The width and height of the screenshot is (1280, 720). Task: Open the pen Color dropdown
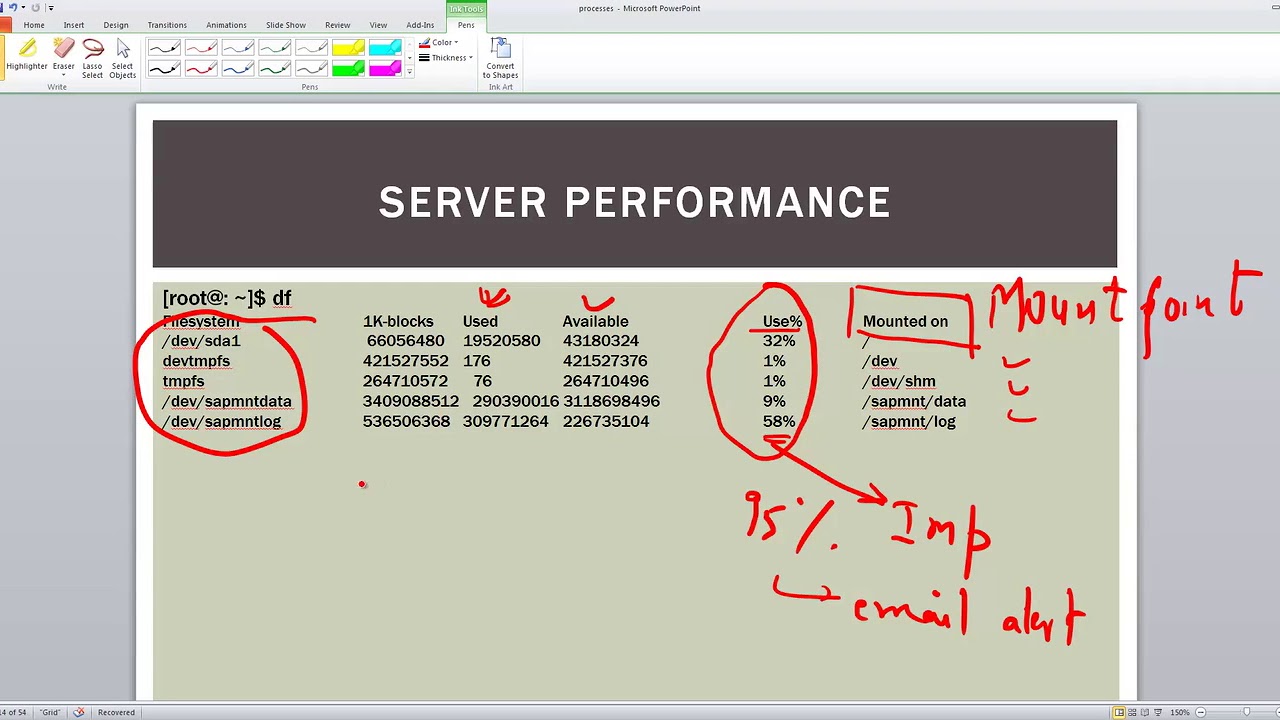(439, 43)
